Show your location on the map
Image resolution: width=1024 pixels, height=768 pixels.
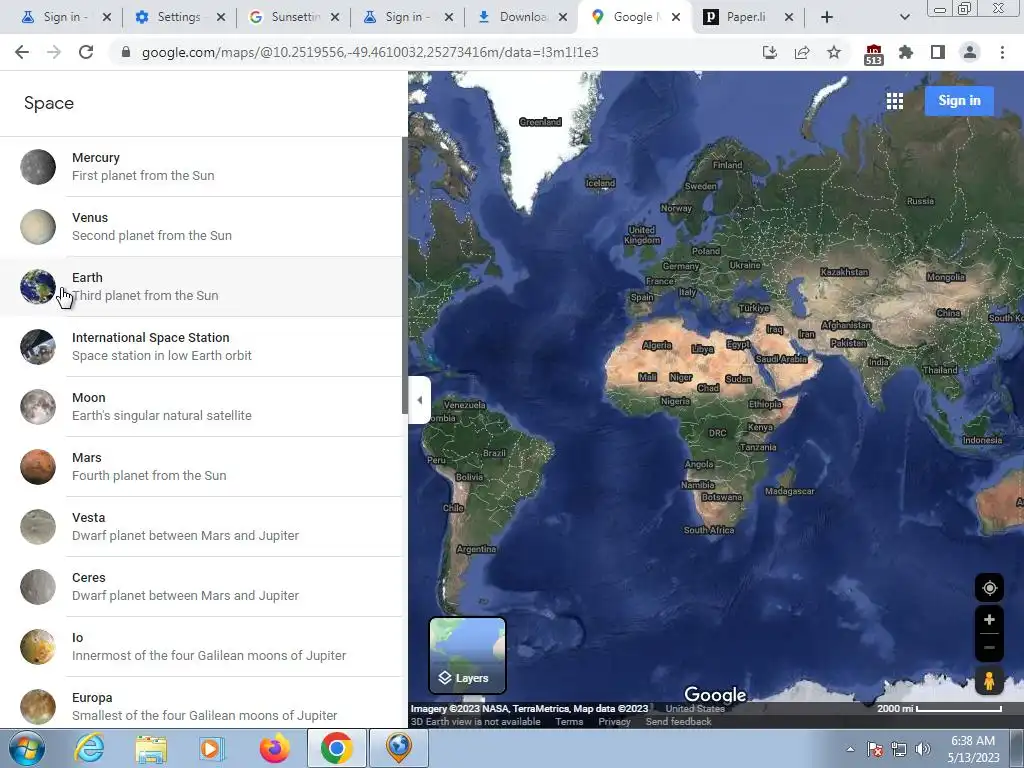pyautogui.click(x=989, y=588)
